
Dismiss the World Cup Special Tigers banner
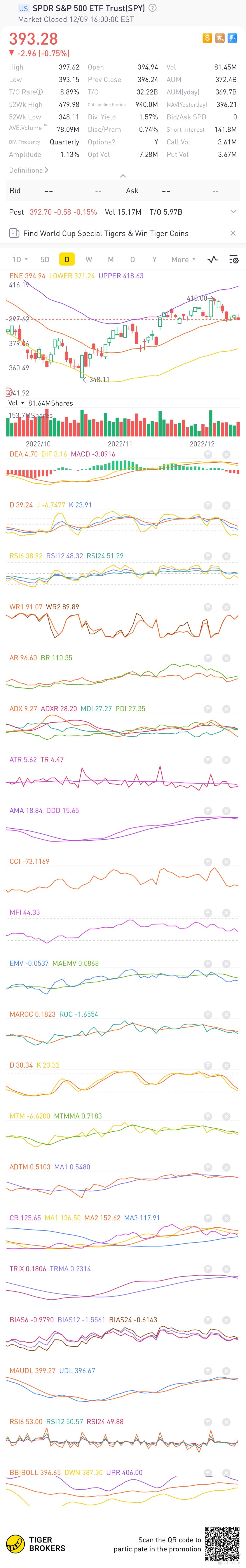233,233
